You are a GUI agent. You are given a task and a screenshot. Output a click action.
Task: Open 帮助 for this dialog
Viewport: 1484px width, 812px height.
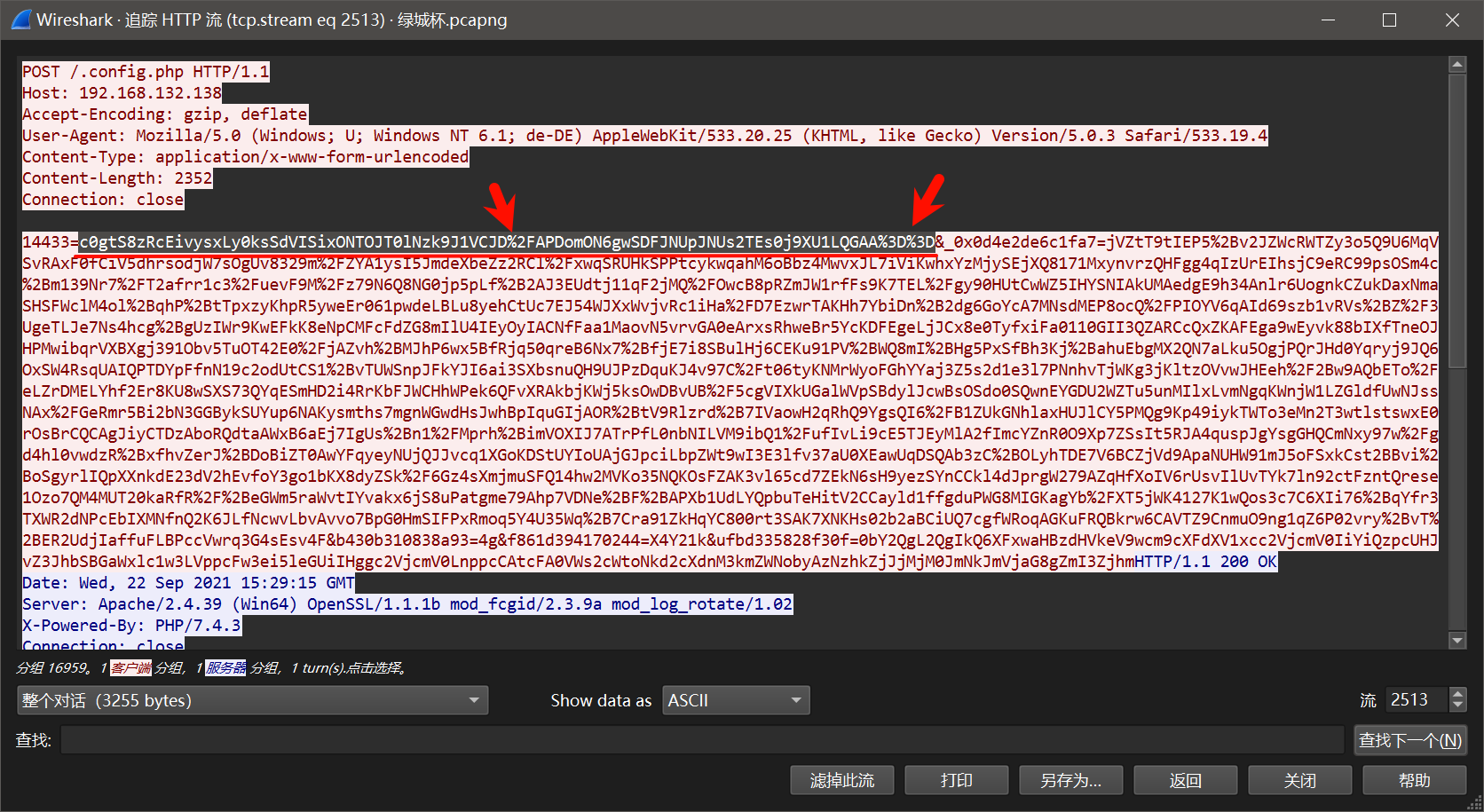pyautogui.click(x=1414, y=780)
